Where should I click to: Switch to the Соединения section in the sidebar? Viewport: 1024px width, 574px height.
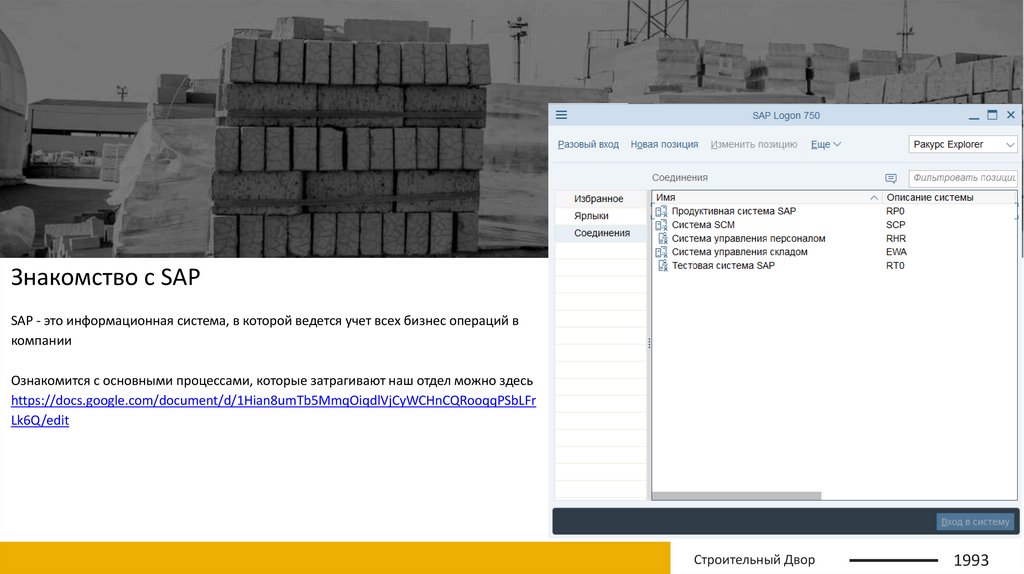pyautogui.click(x=602, y=233)
